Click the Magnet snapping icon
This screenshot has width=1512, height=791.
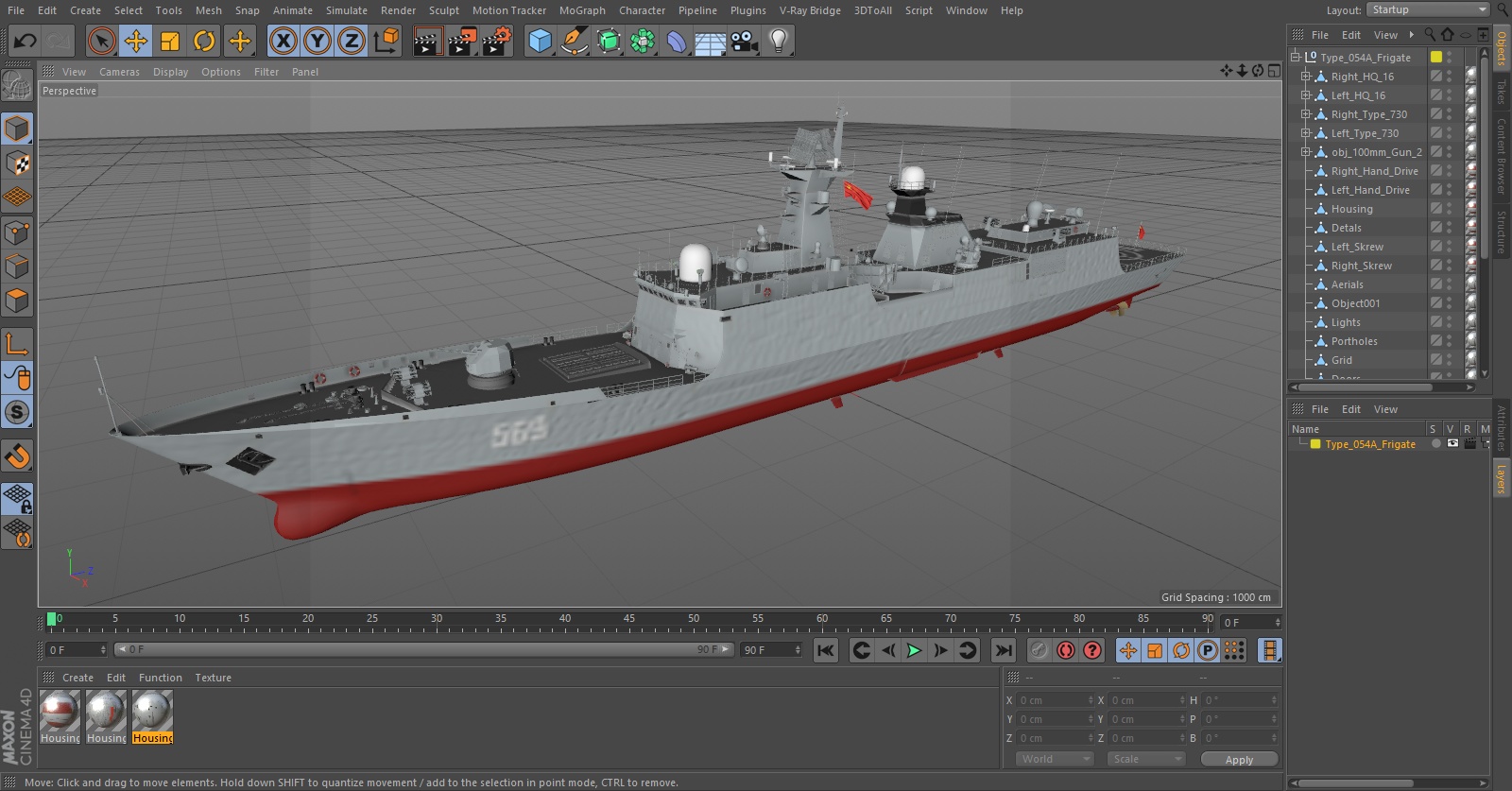[17, 456]
